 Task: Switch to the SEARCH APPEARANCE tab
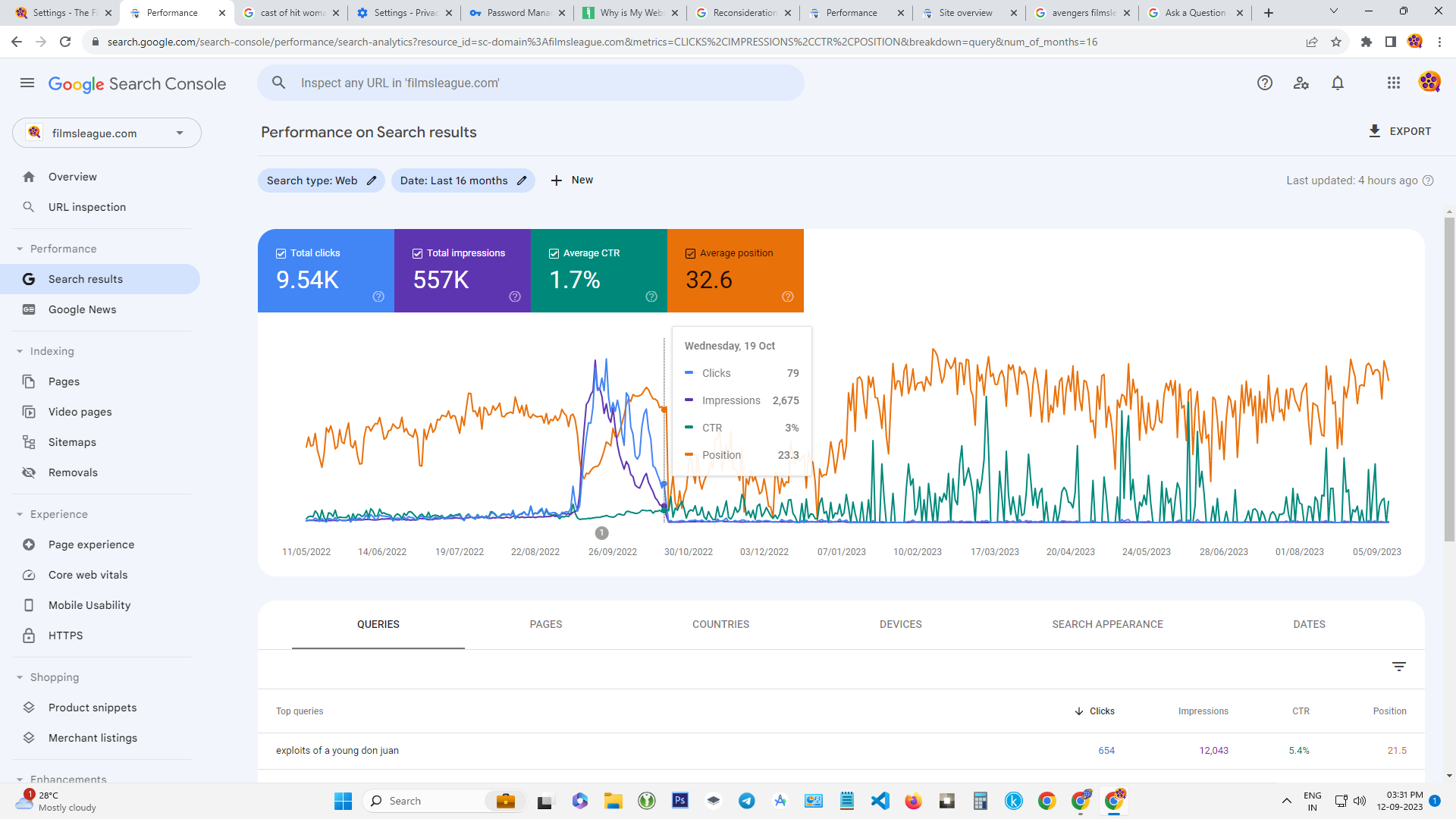click(1107, 624)
